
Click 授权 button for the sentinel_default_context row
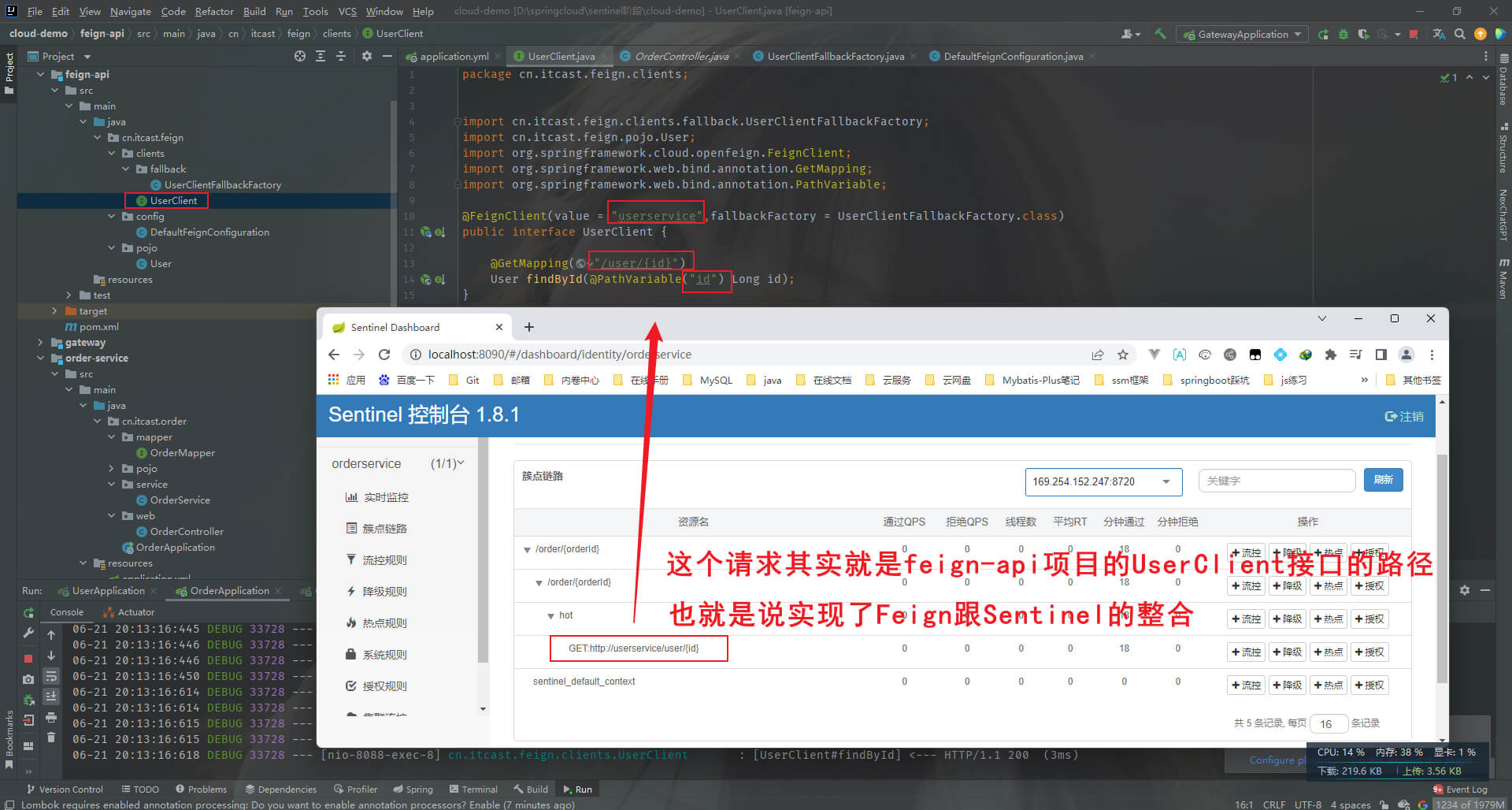pos(1369,686)
